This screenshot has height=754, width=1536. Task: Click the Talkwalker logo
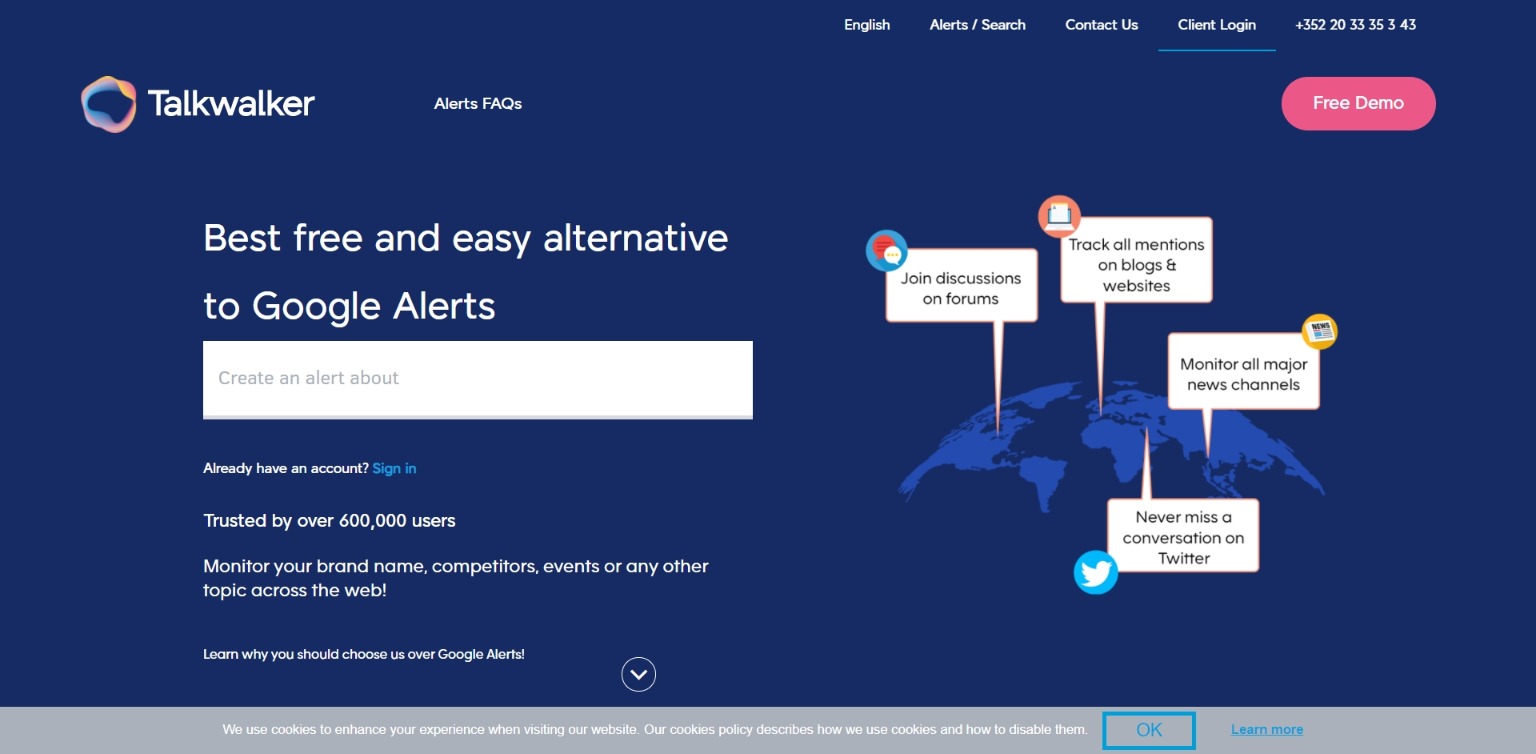point(198,104)
